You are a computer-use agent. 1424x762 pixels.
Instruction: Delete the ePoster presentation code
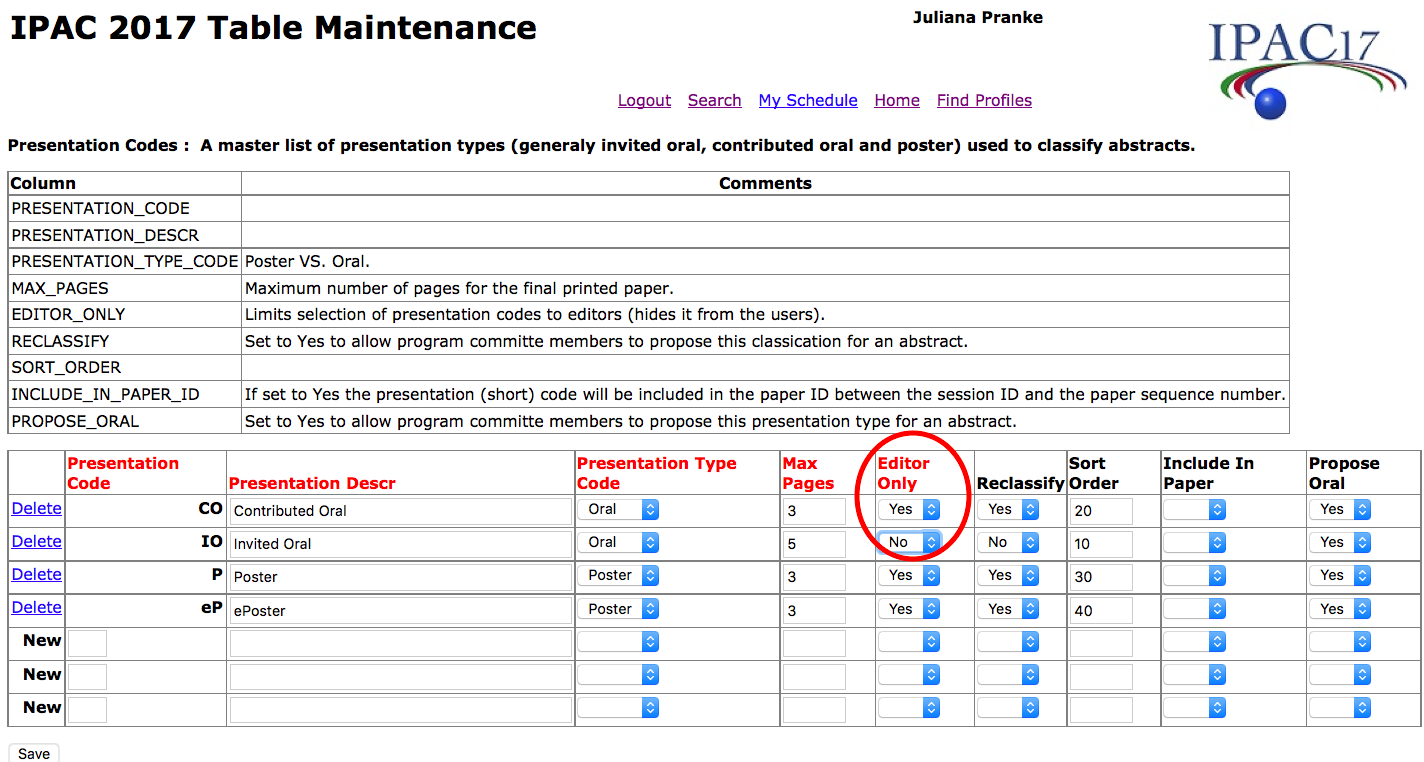(37, 607)
